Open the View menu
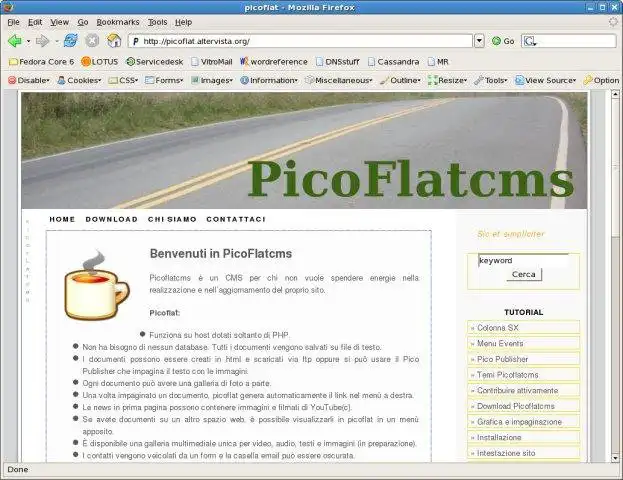This screenshot has width=623, height=480. coord(60,22)
